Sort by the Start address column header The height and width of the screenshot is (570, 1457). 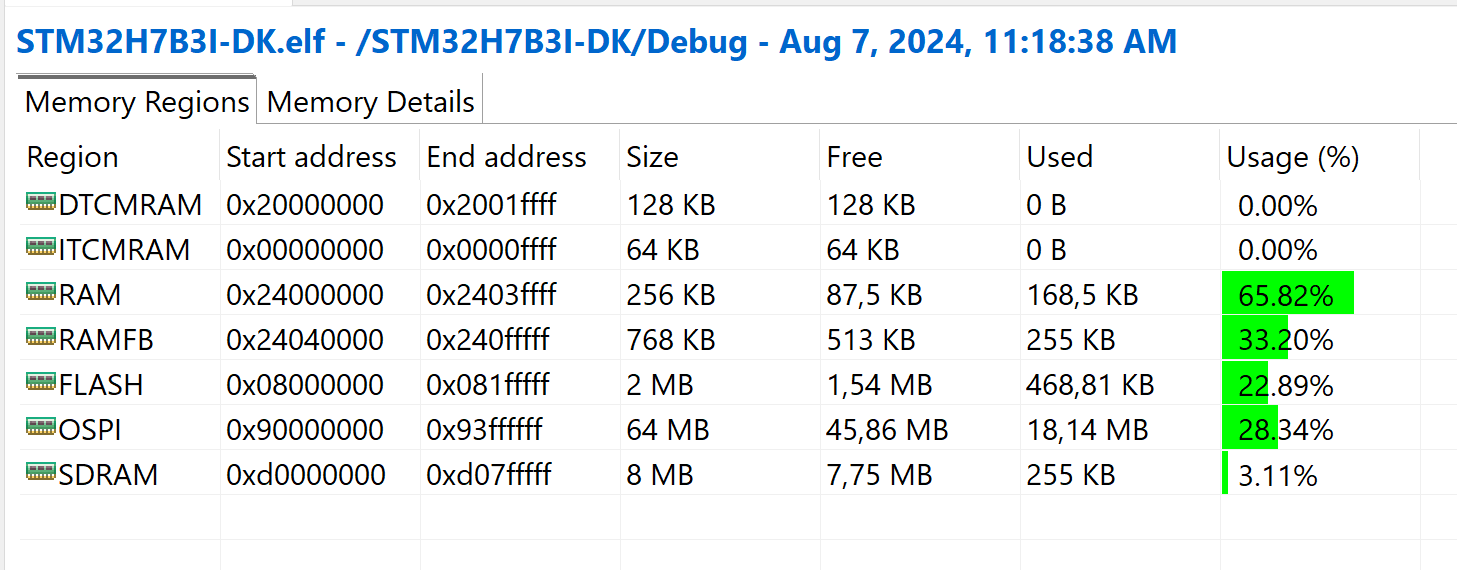311,157
